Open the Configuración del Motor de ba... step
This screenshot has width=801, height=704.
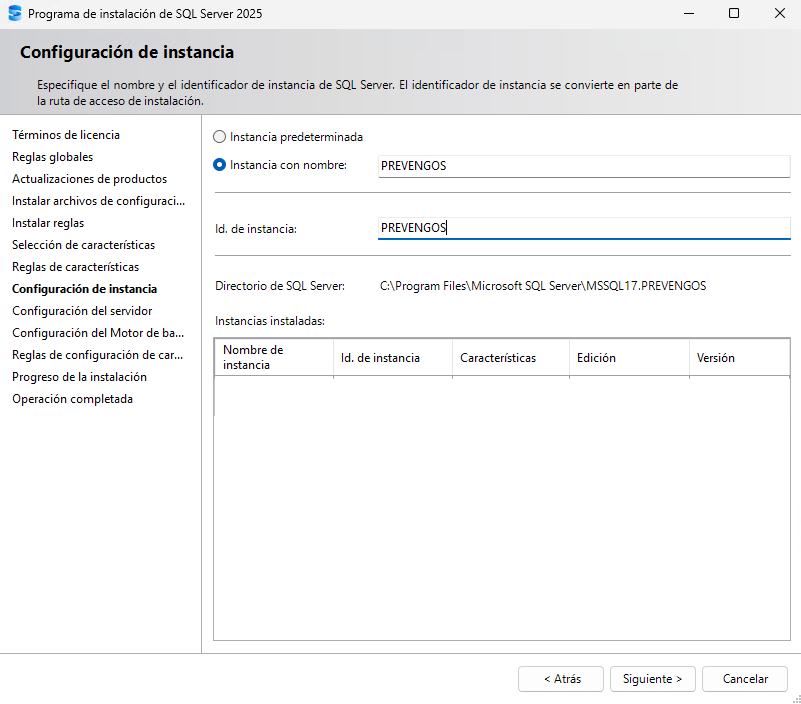point(98,333)
